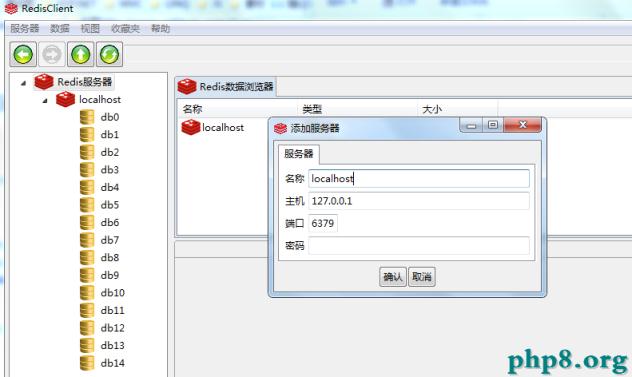
Task: Open the 帮助 menu
Action: [x=160, y=29]
